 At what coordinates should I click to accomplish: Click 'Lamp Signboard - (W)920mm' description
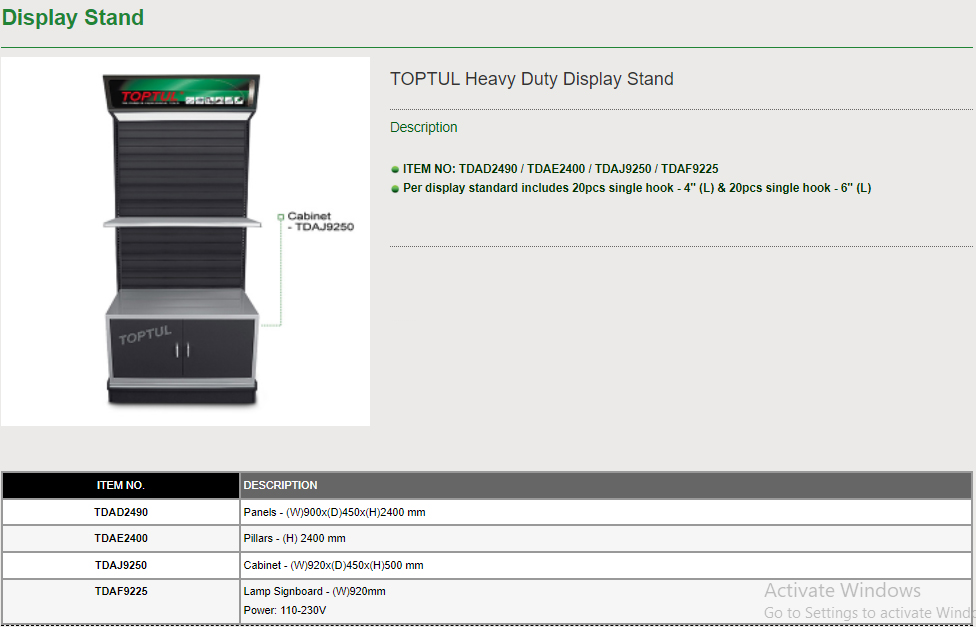pos(314,592)
